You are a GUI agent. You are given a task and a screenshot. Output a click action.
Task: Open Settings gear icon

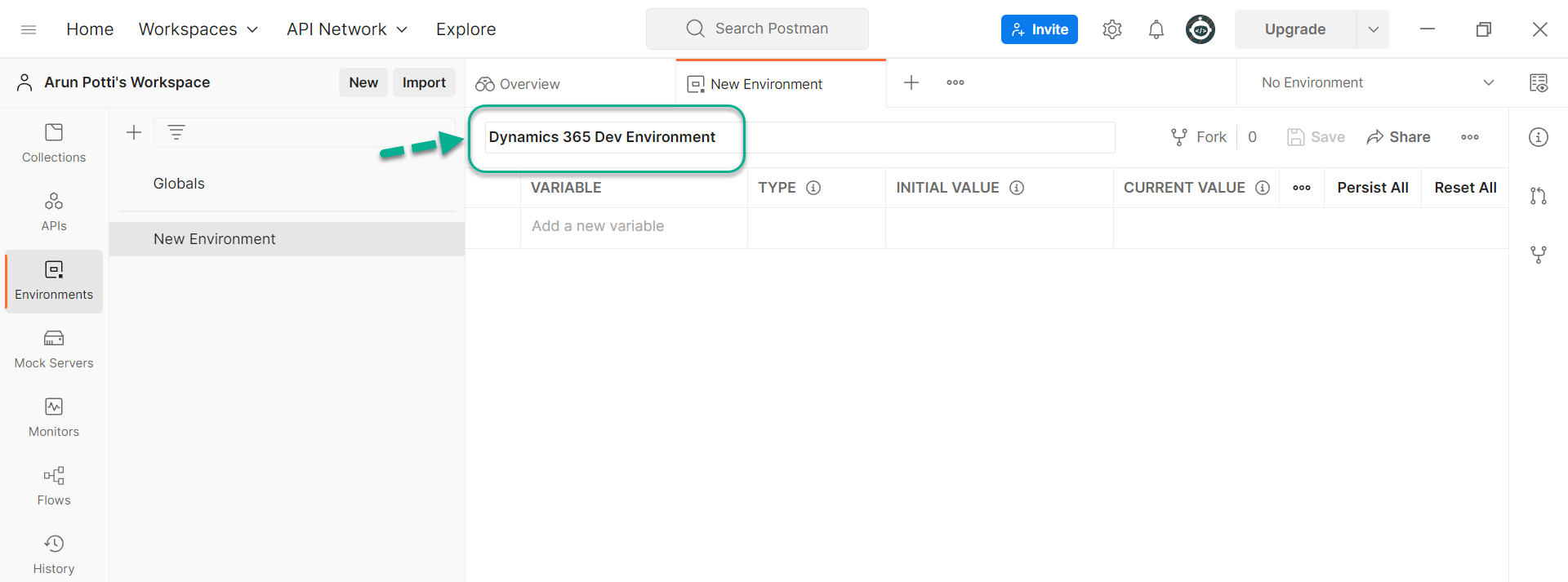click(1111, 29)
